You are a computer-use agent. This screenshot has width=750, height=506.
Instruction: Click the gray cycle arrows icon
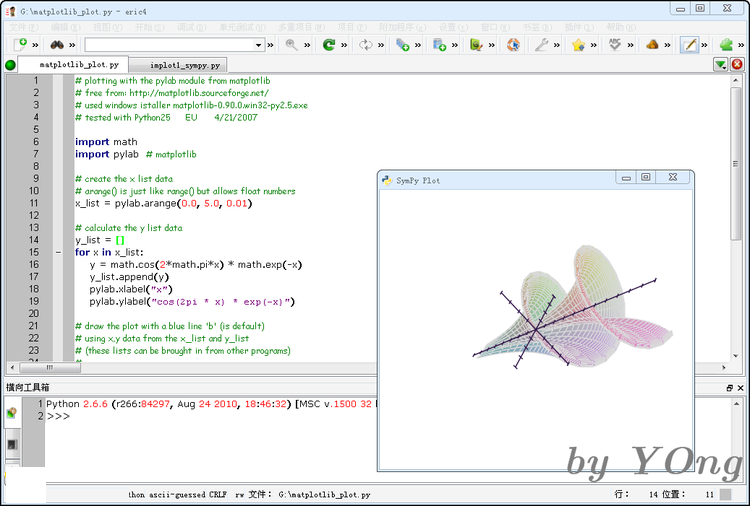365,44
